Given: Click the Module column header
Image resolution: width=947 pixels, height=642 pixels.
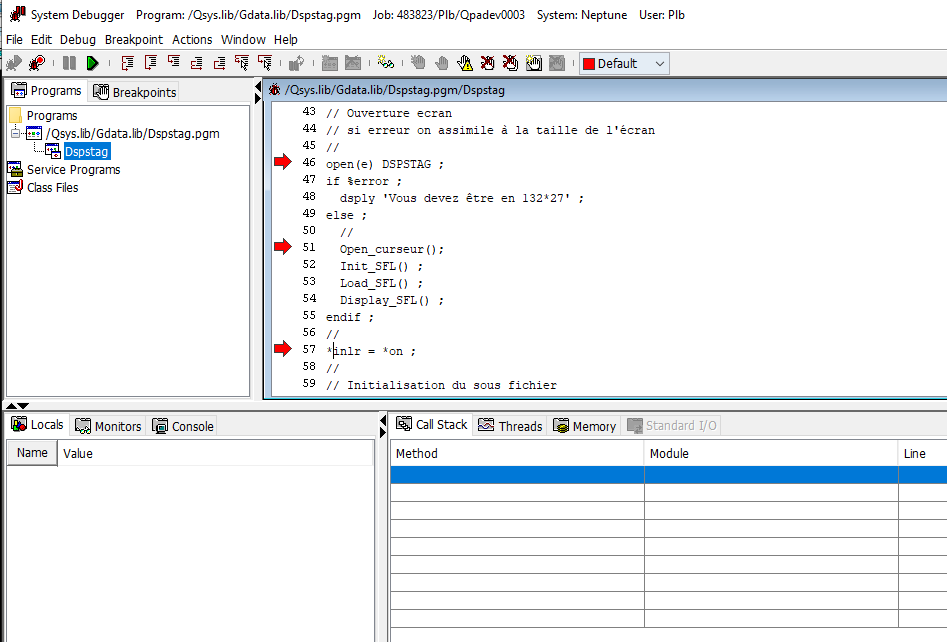Looking at the screenshot, I should (771, 454).
